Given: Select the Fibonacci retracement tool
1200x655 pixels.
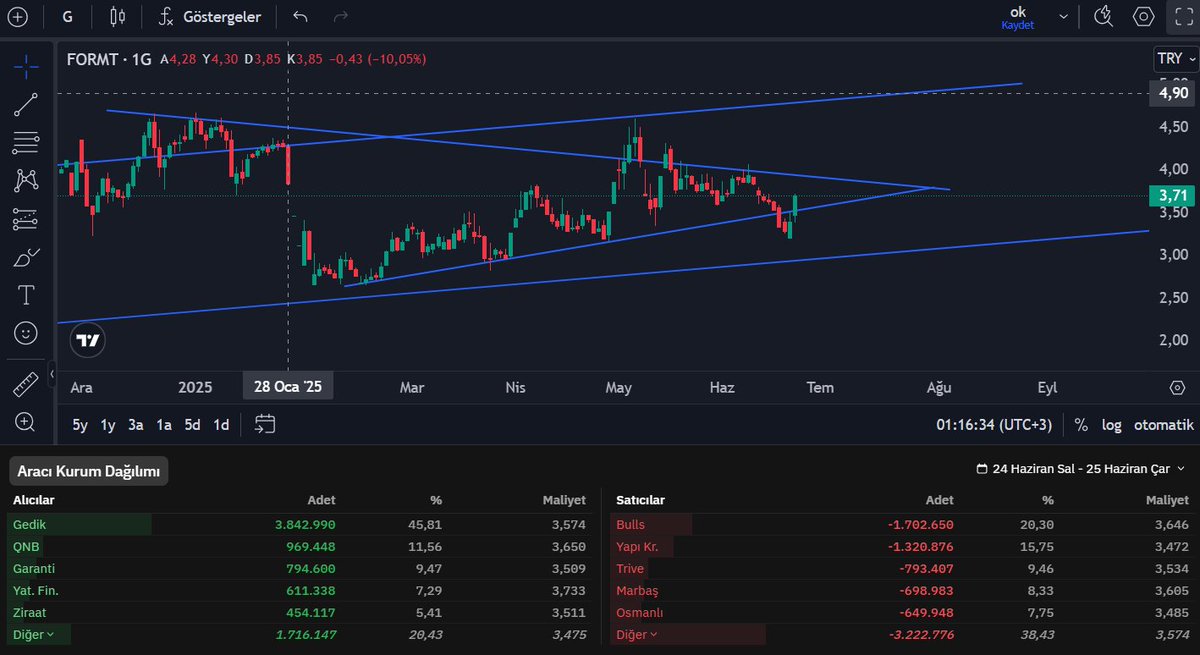Looking at the screenshot, I should coord(26,143).
